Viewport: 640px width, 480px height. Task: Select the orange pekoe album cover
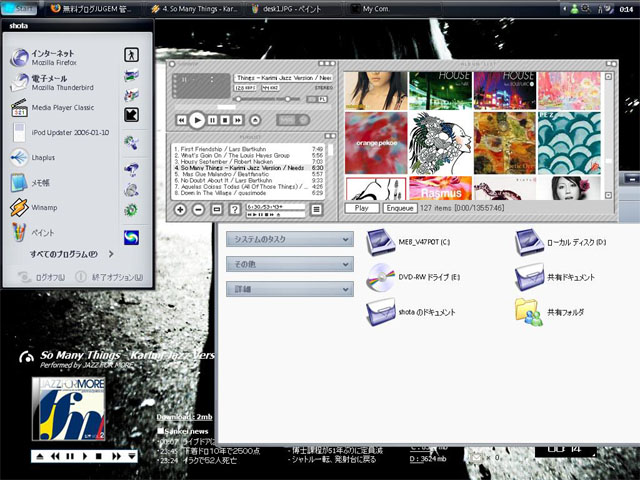pyautogui.click(x=376, y=143)
